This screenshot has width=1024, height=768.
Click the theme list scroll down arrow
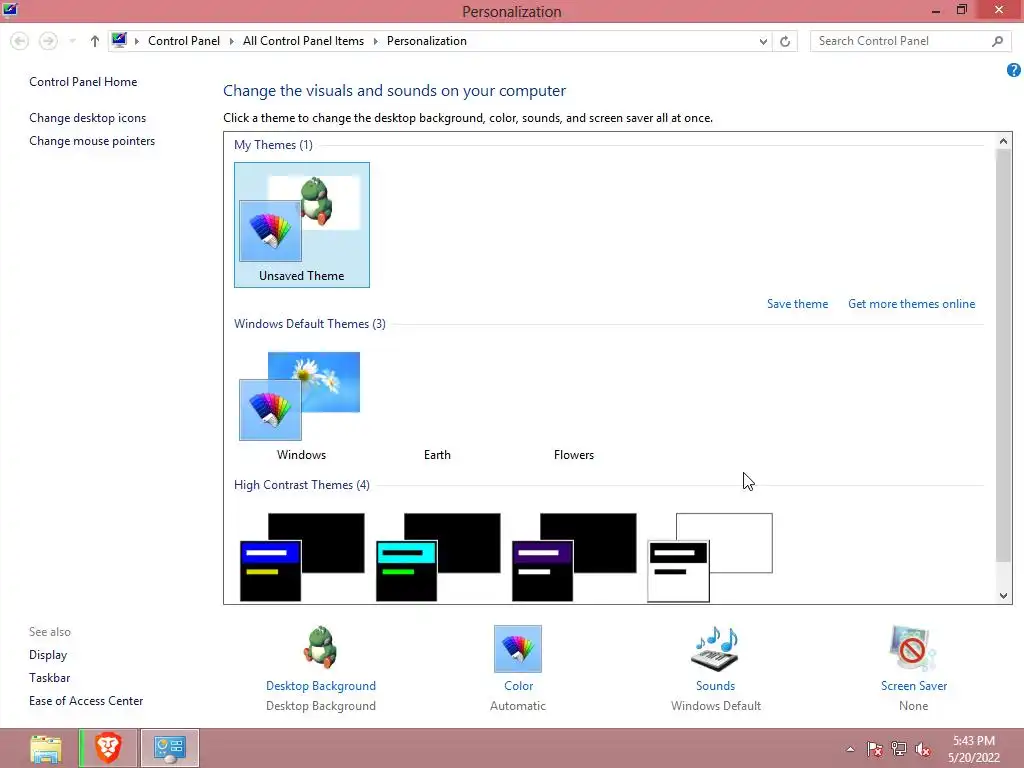click(1003, 595)
